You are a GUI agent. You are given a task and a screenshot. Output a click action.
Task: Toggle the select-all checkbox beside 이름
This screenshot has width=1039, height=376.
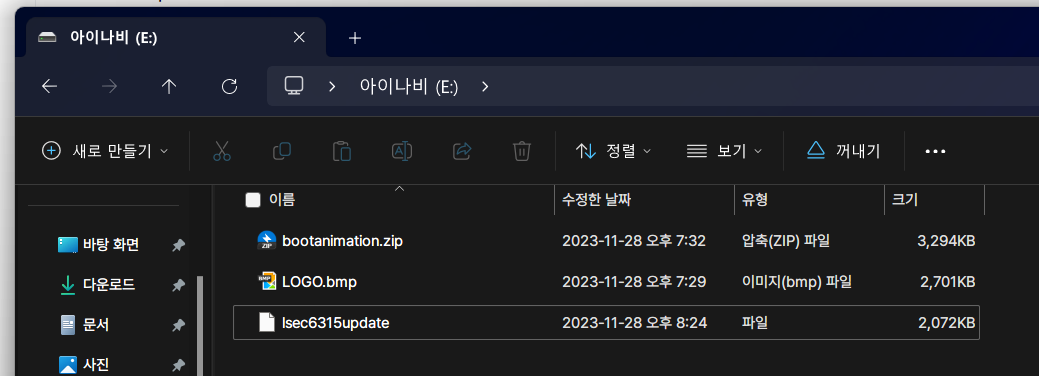(252, 200)
